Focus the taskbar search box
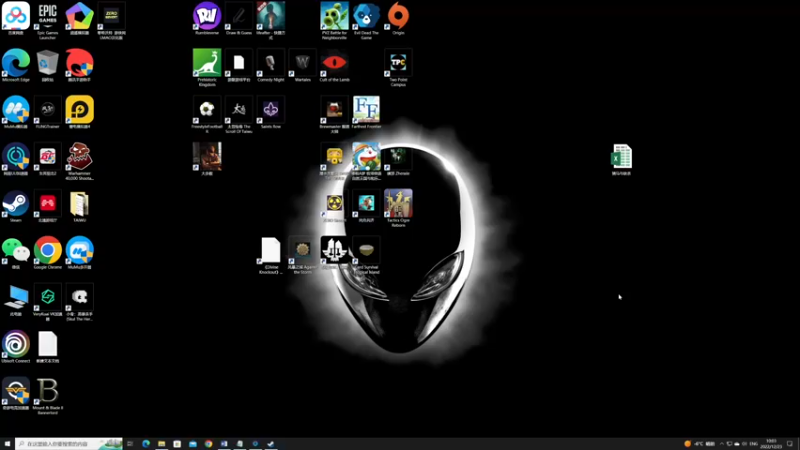The width and height of the screenshot is (800, 450). [x=69, y=443]
